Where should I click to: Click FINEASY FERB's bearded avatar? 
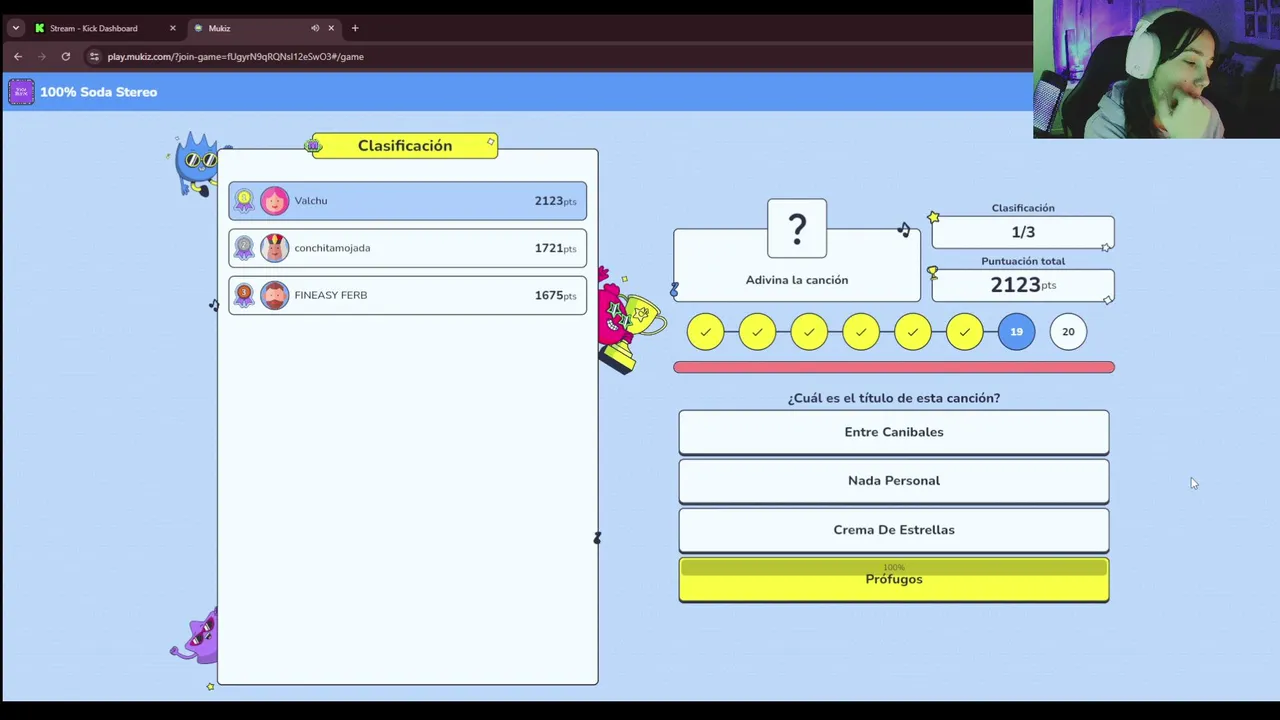(274, 295)
